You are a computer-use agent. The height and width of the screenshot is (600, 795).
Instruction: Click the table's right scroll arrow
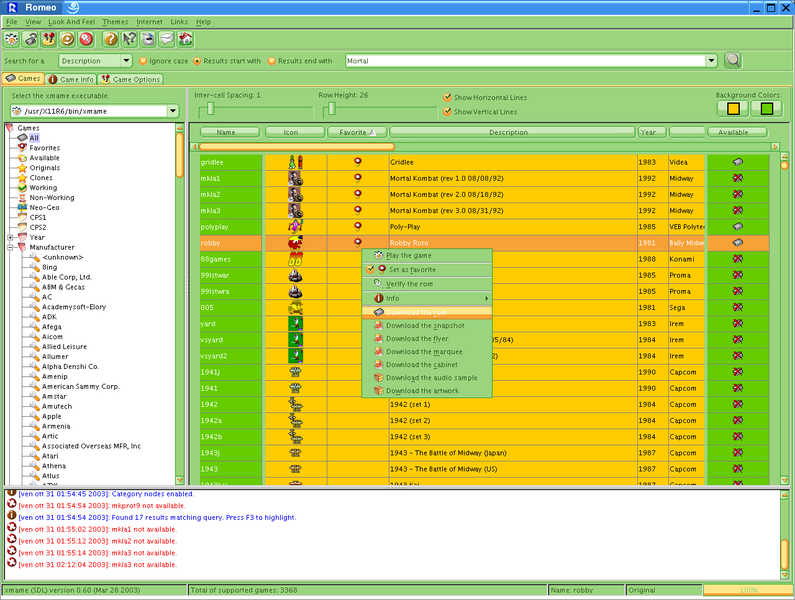click(775, 147)
